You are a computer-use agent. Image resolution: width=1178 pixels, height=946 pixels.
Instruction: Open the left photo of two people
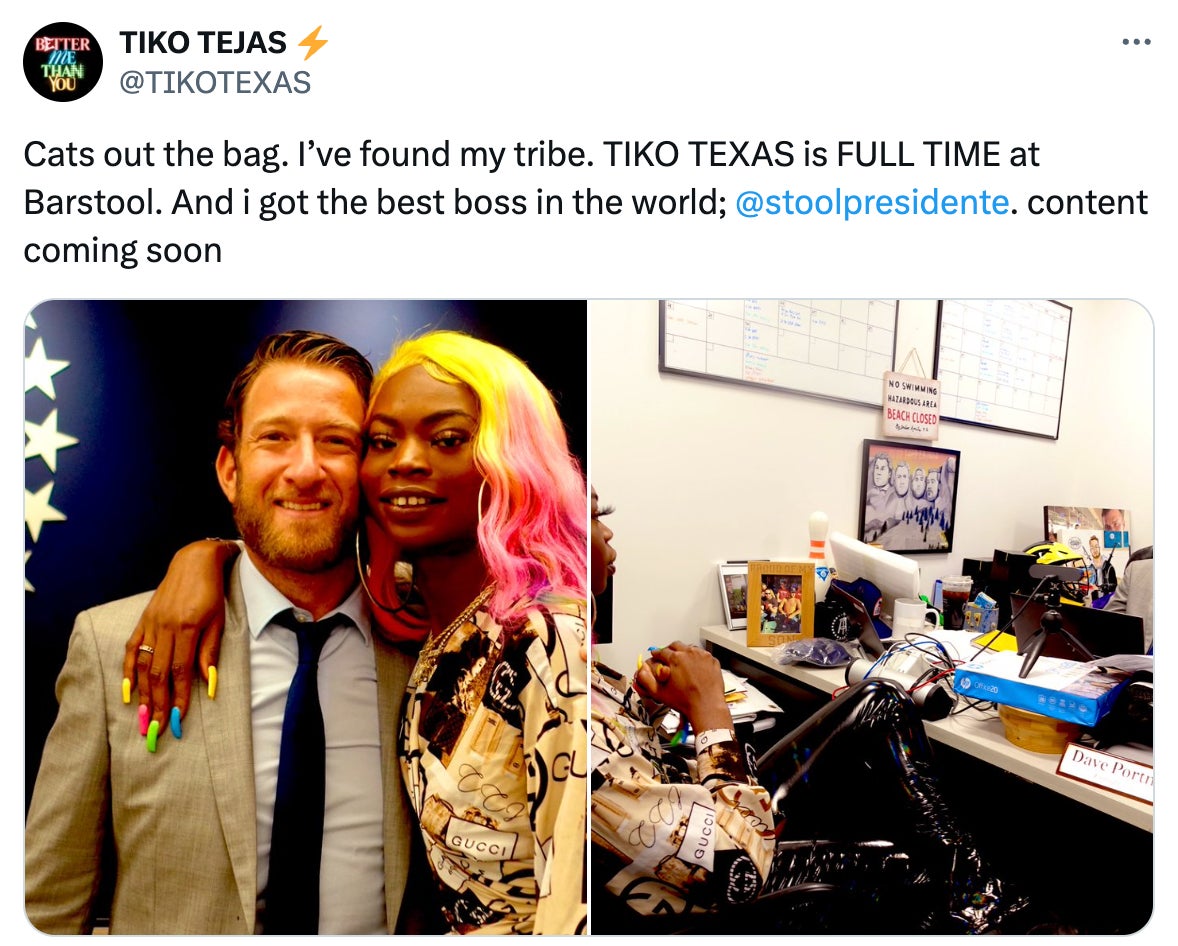point(306,617)
